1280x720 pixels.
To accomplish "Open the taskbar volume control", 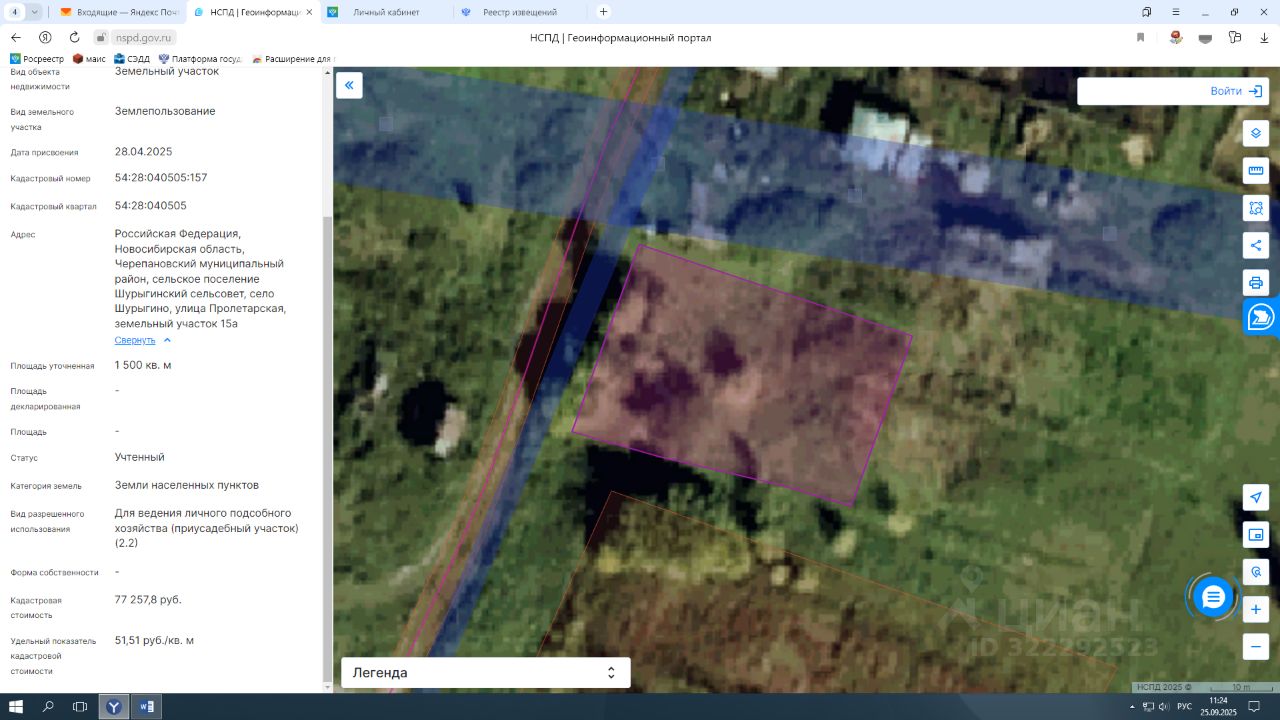I will click(1163, 707).
